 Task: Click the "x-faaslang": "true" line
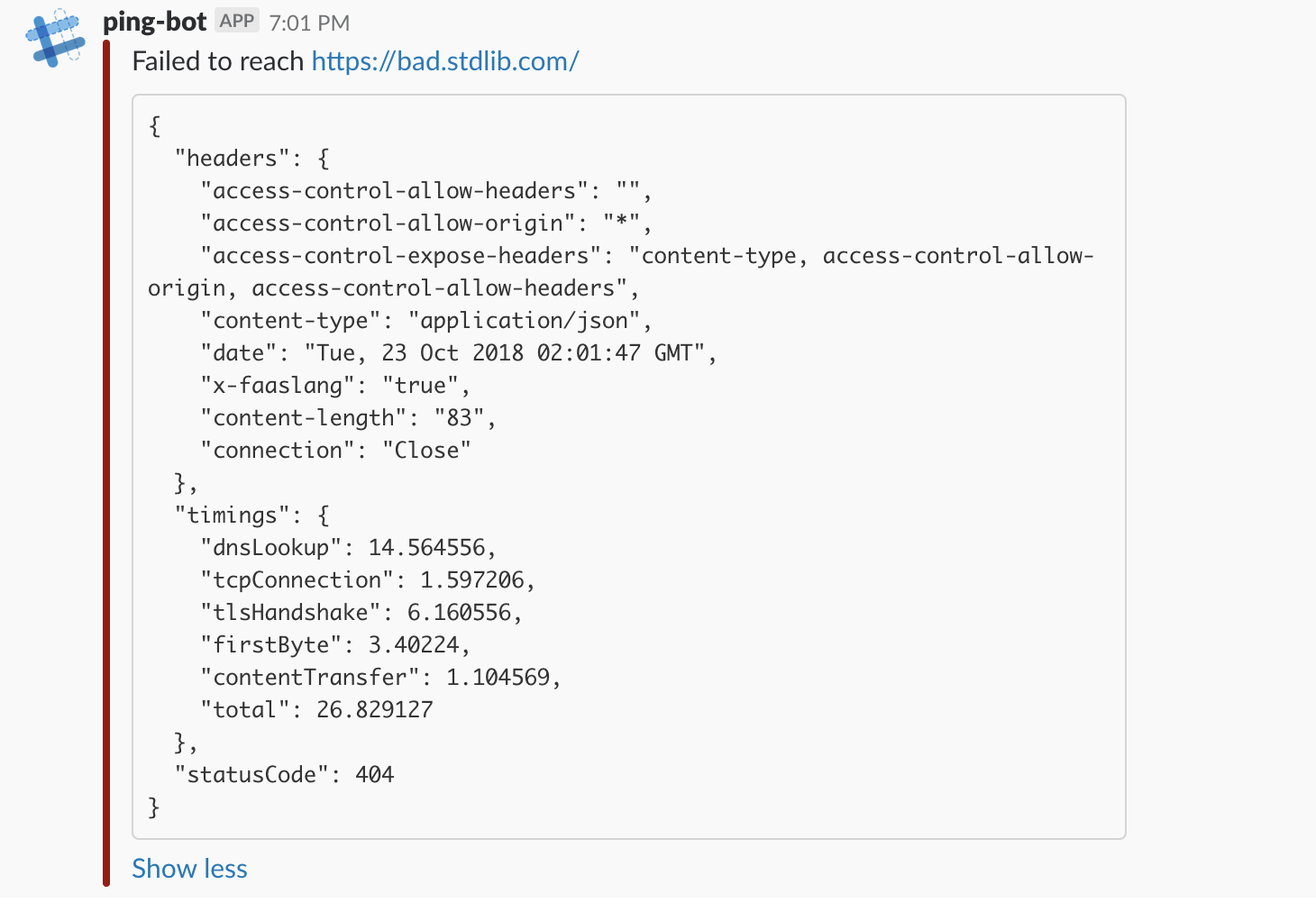pos(335,385)
